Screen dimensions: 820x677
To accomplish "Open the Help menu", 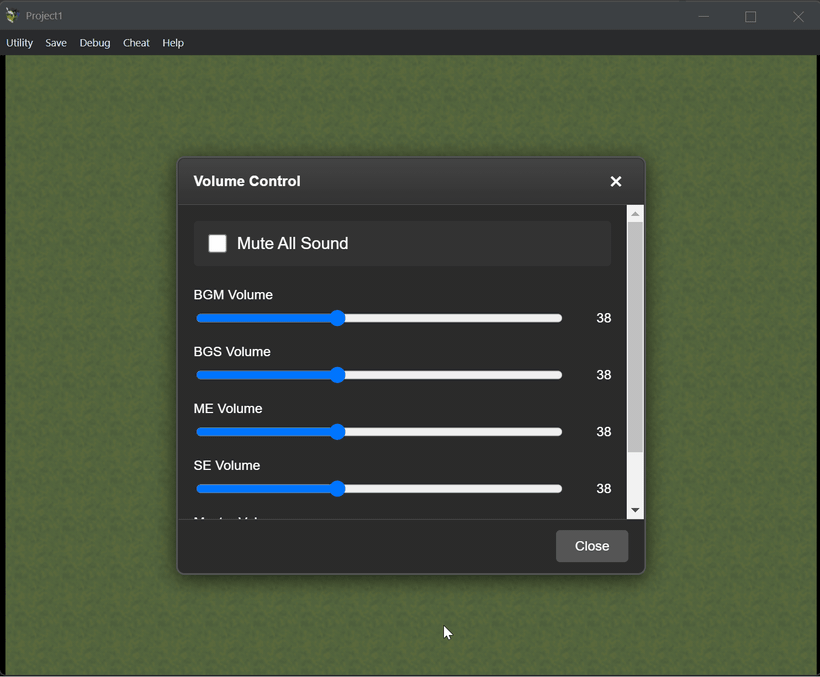I will 173,43.
